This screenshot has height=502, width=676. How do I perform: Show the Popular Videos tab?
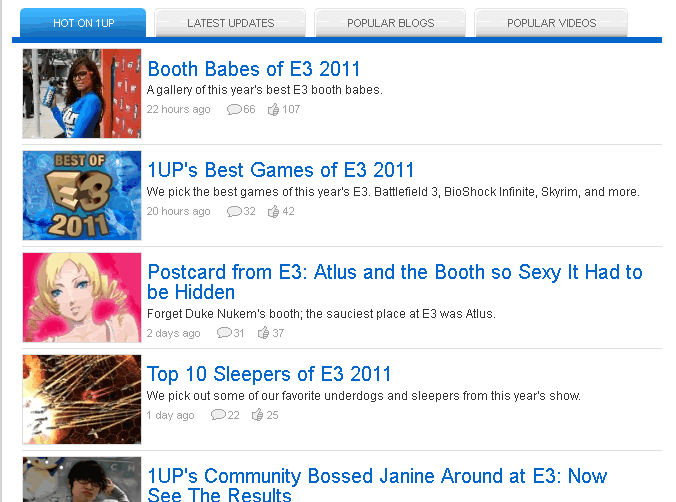pos(551,23)
